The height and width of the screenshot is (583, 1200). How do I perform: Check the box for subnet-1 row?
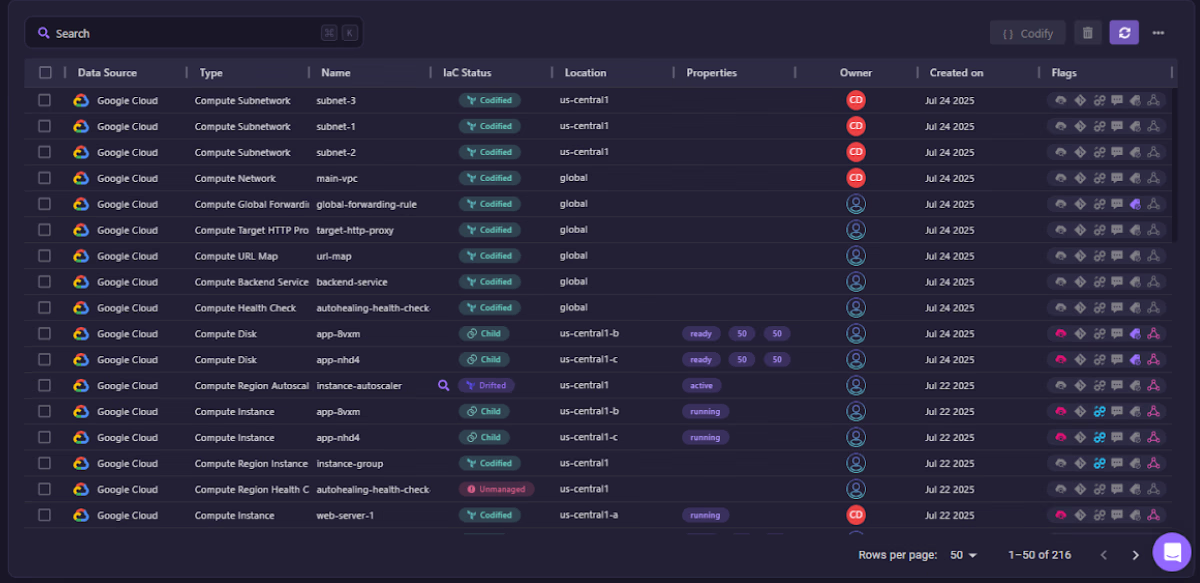tap(44, 126)
